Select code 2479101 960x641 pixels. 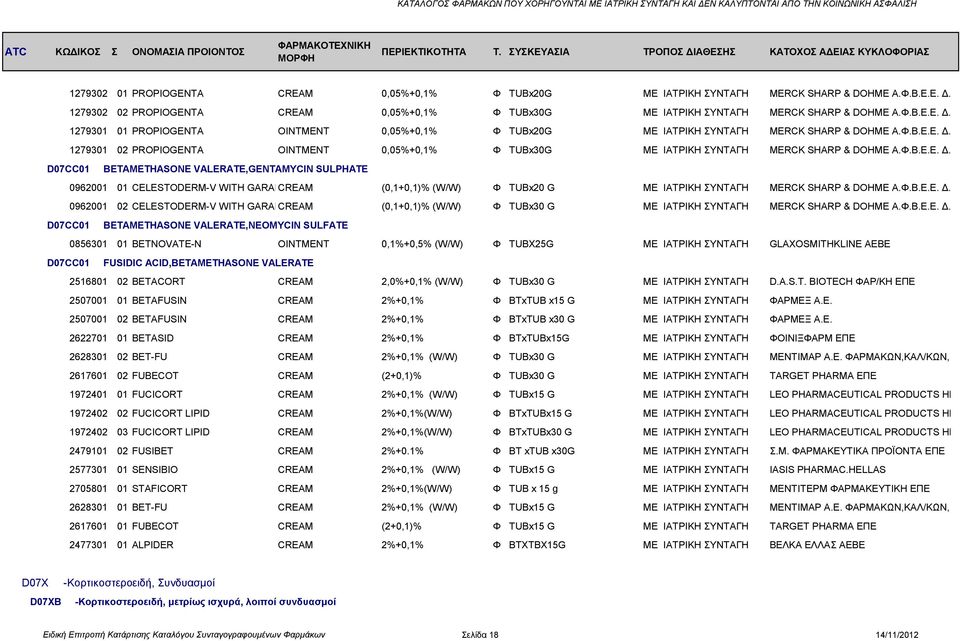88,451
